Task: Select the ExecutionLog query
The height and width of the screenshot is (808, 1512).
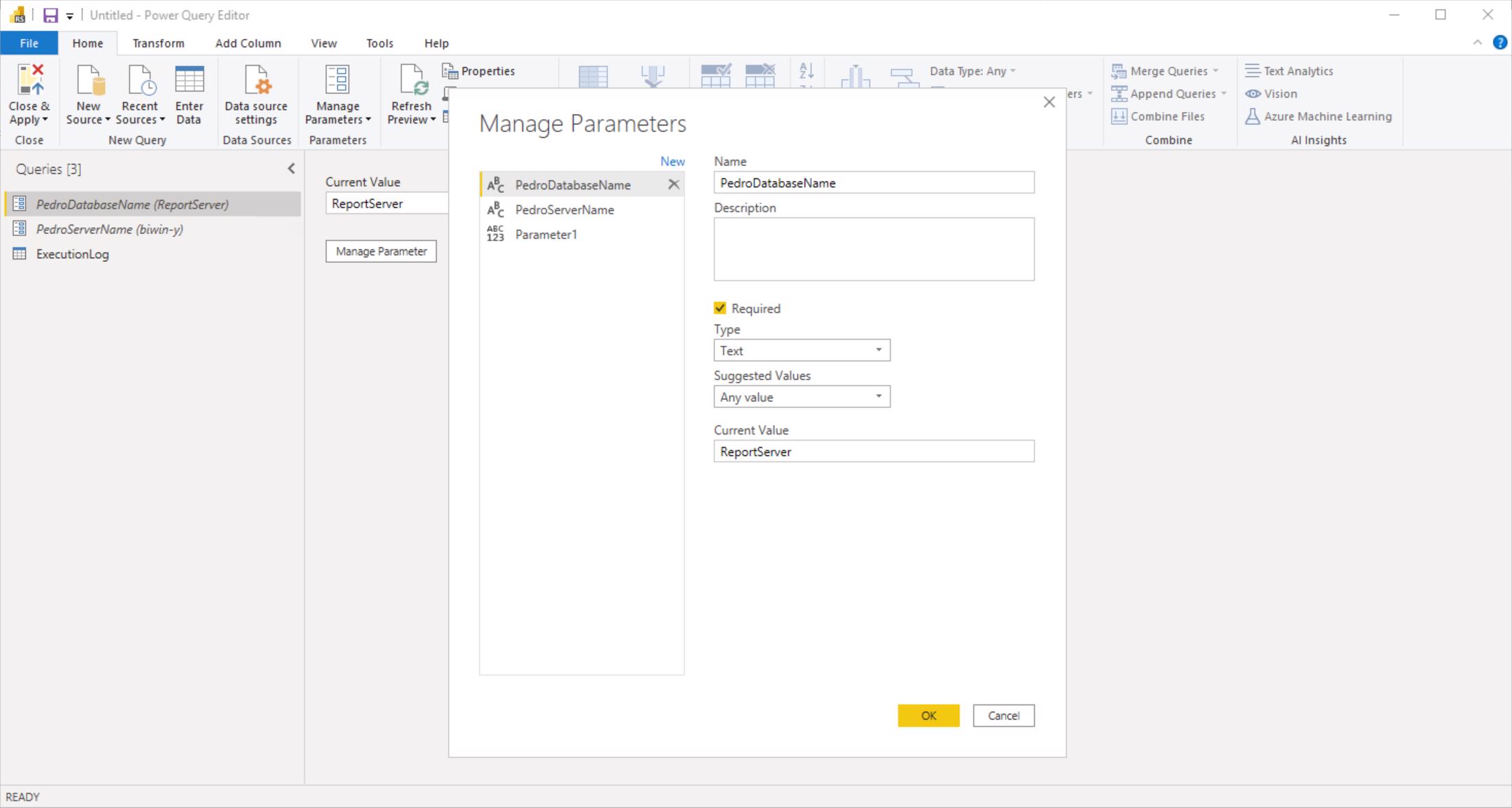Action: (152, 253)
